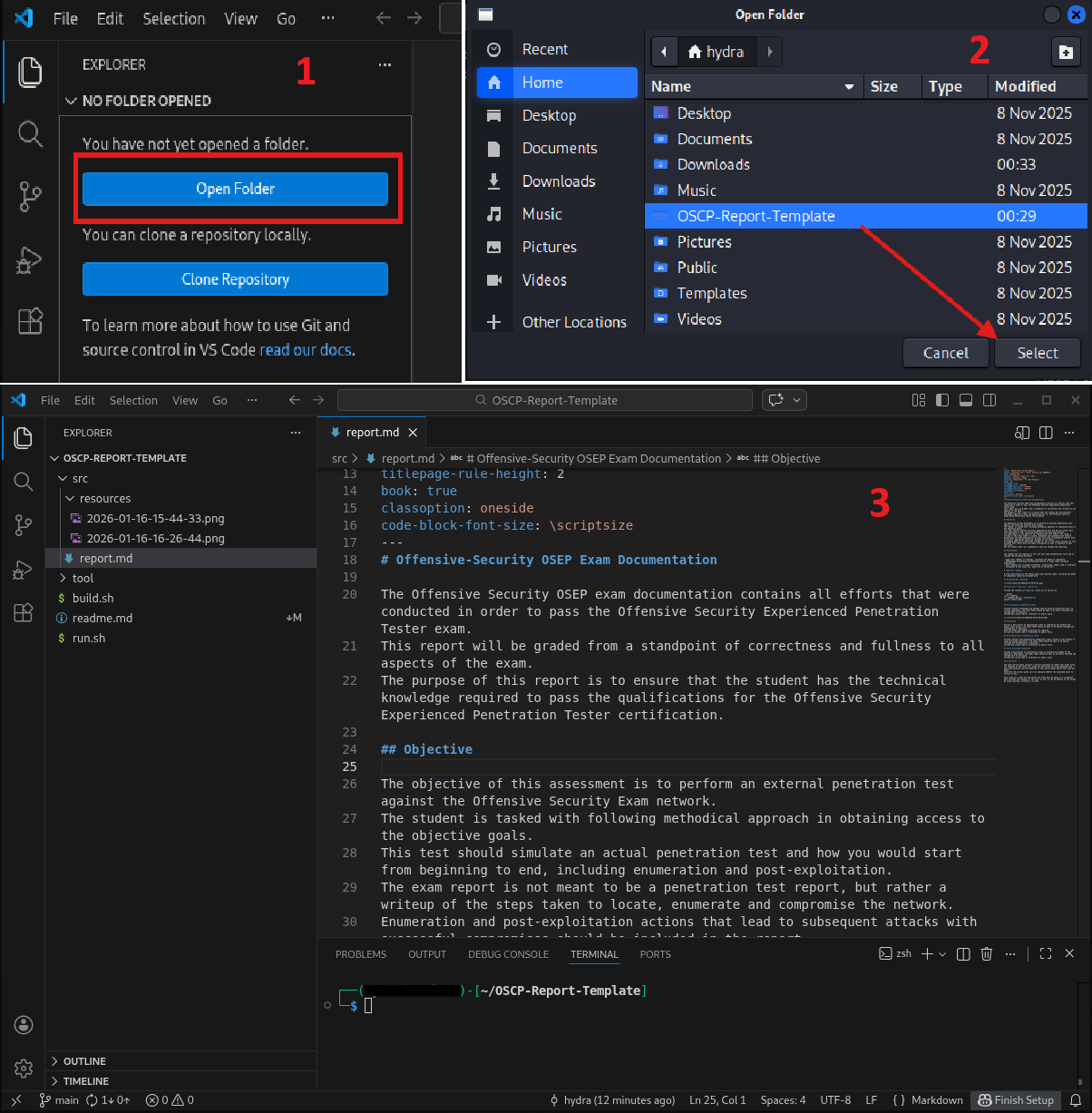Open the View menu in the OSCP-Report-Template window
Viewport: 1092px width, 1113px height.
[185, 400]
